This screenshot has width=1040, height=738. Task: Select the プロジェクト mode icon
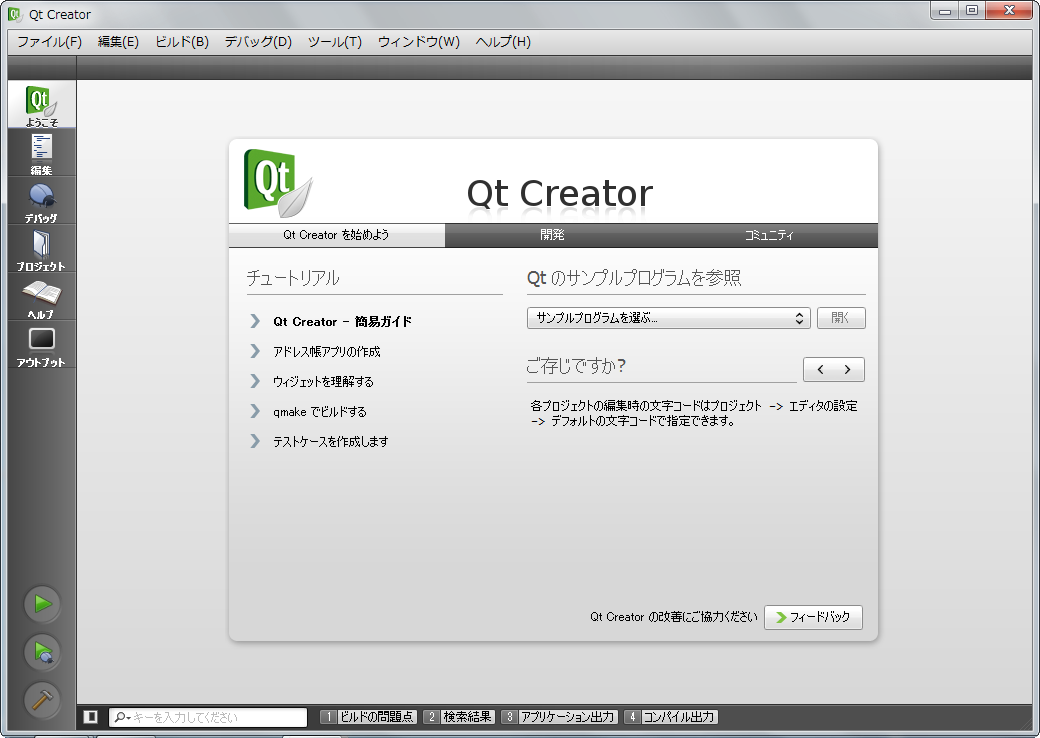(41, 249)
